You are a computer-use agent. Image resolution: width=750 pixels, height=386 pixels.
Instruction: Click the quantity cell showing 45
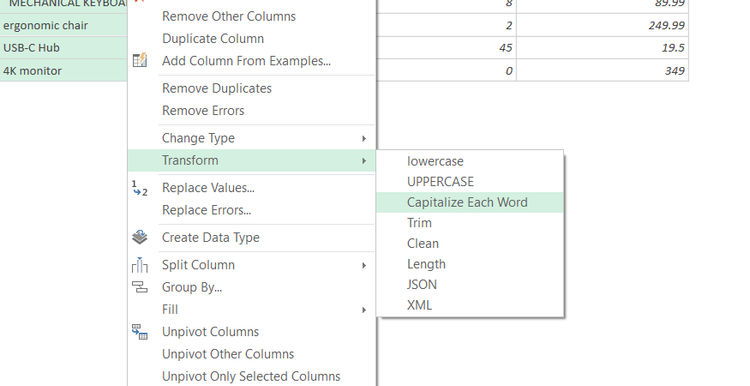pos(446,48)
